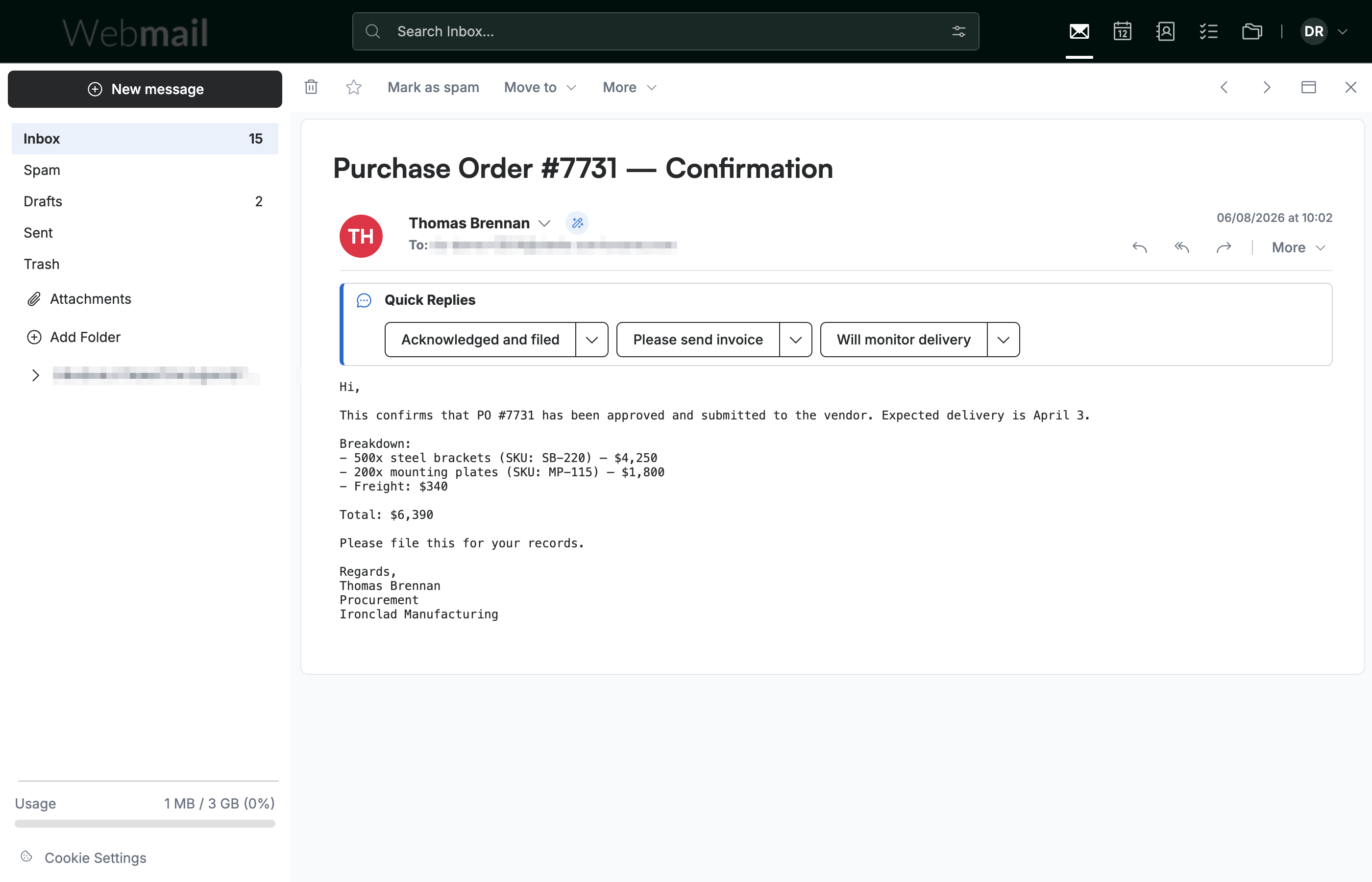Click the DR account avatar
The image size is (1372, 882).
click(1314, 31)
